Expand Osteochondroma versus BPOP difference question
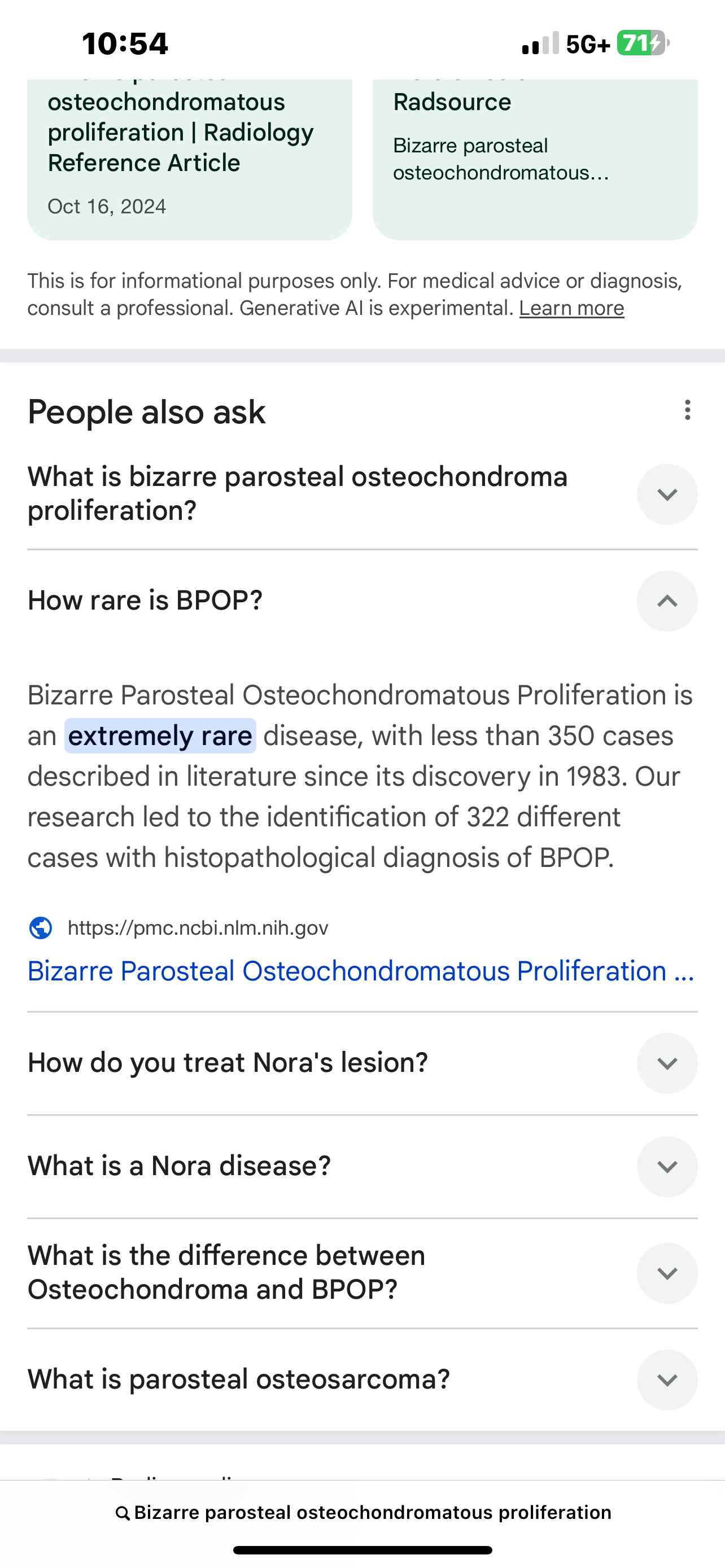 pos(667,1273)
